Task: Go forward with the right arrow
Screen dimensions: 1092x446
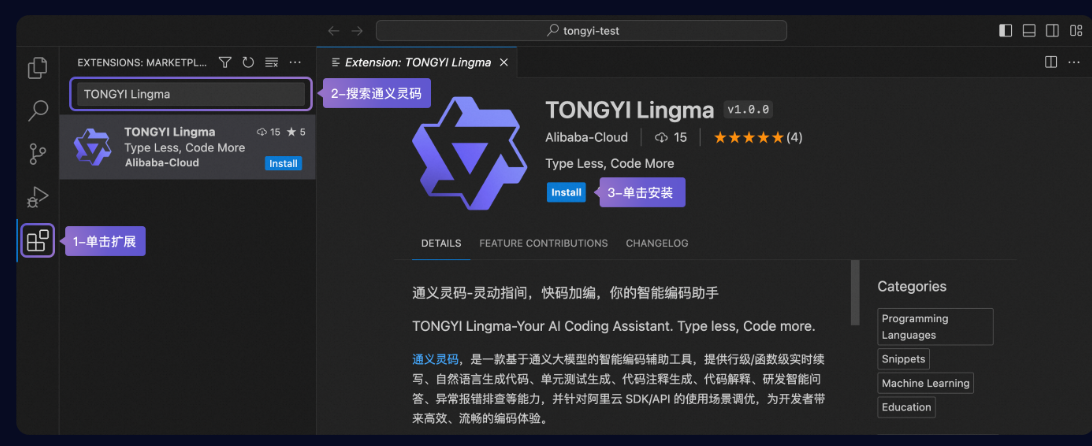Action: tap(357, 31)
